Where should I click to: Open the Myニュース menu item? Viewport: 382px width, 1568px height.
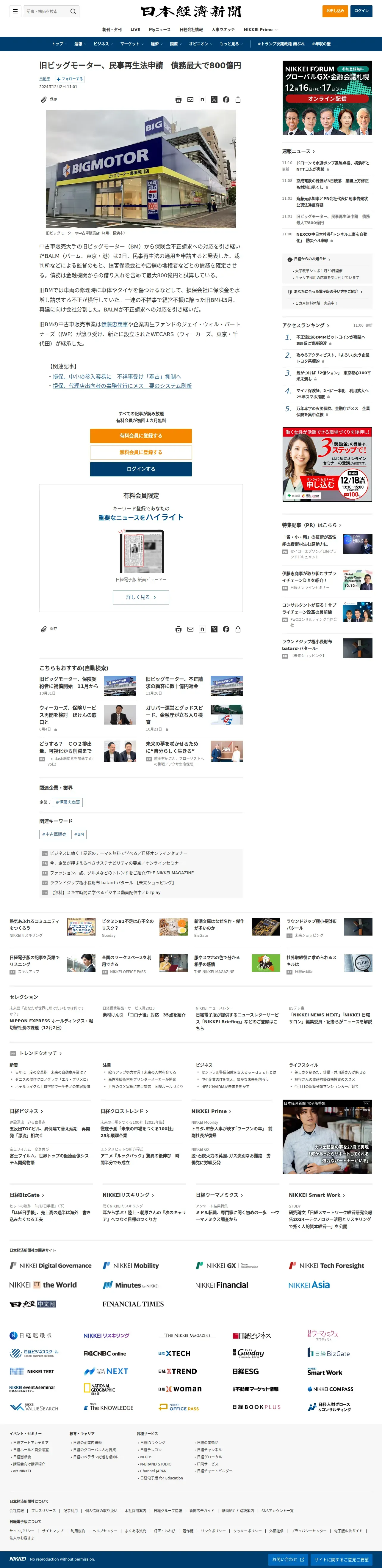(160, 29)
